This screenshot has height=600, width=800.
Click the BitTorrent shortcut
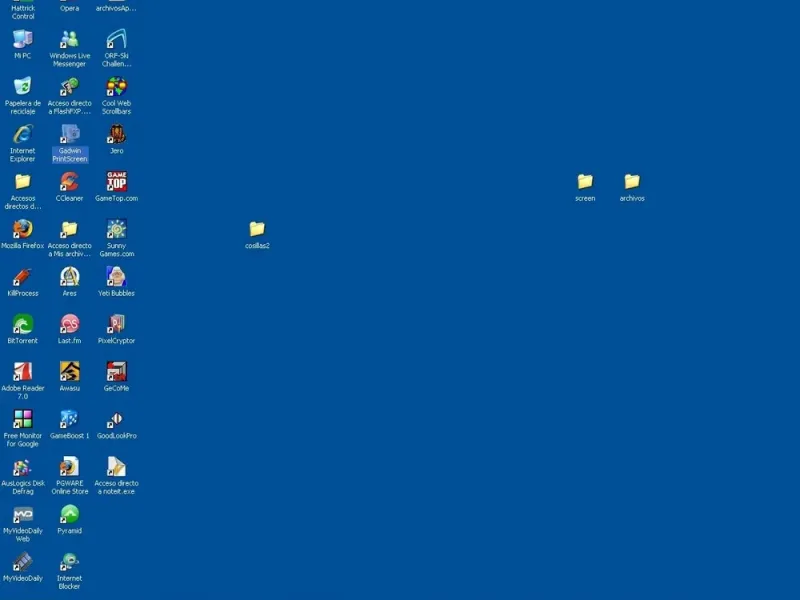pyautogui.click(x=22, y=324)
